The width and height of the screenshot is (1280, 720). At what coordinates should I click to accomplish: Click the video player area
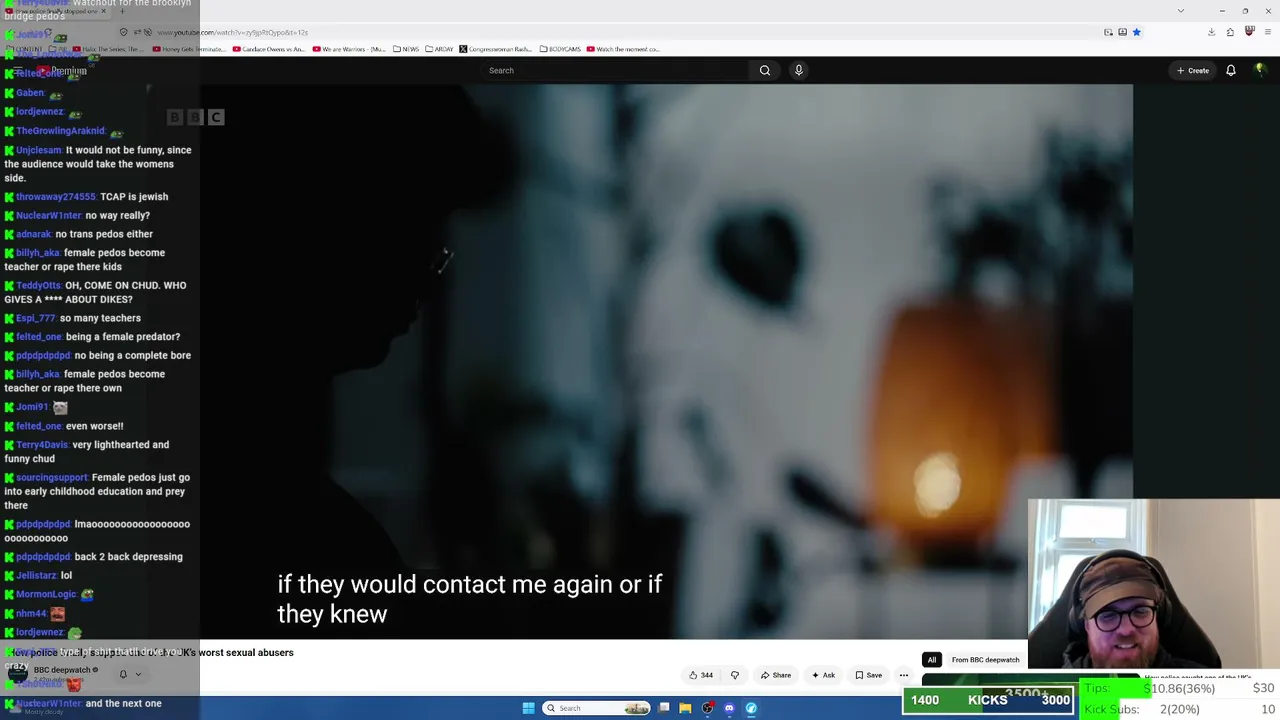tap(666, 361)
